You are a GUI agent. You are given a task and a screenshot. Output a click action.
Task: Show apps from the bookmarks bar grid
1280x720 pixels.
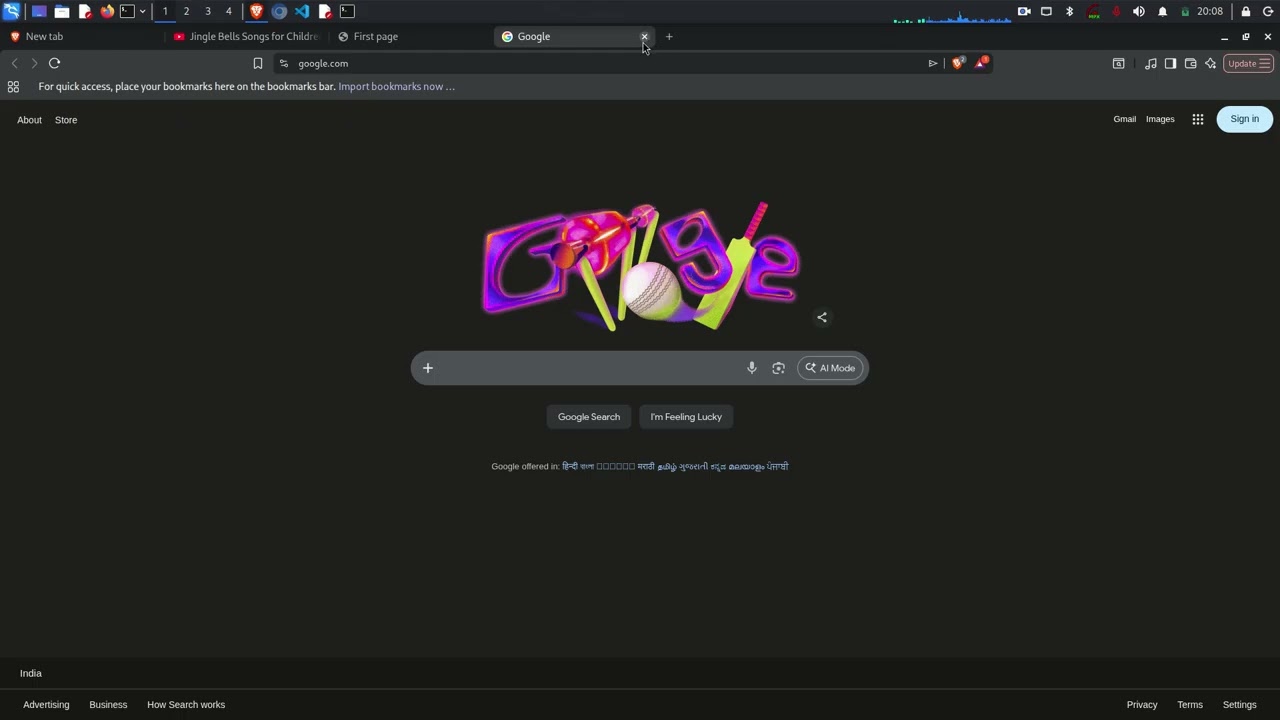coord(13,87)
